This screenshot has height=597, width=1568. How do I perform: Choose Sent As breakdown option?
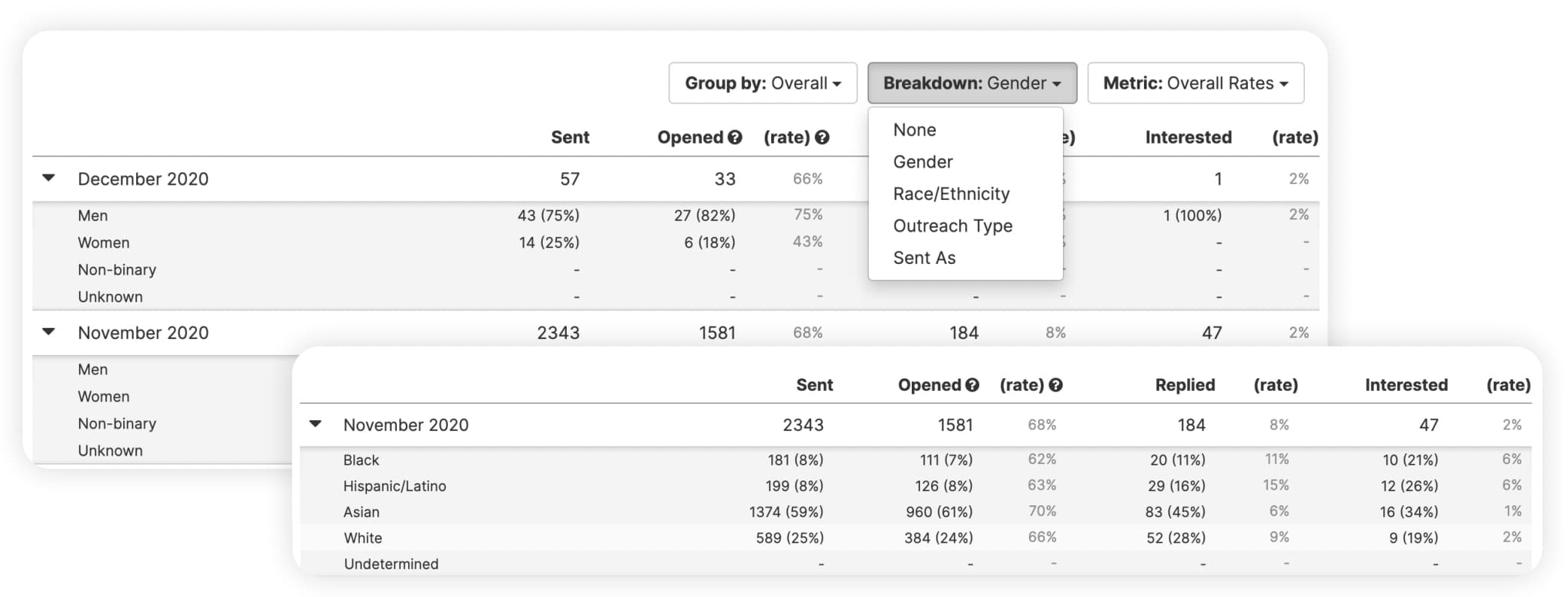(924, 257)
